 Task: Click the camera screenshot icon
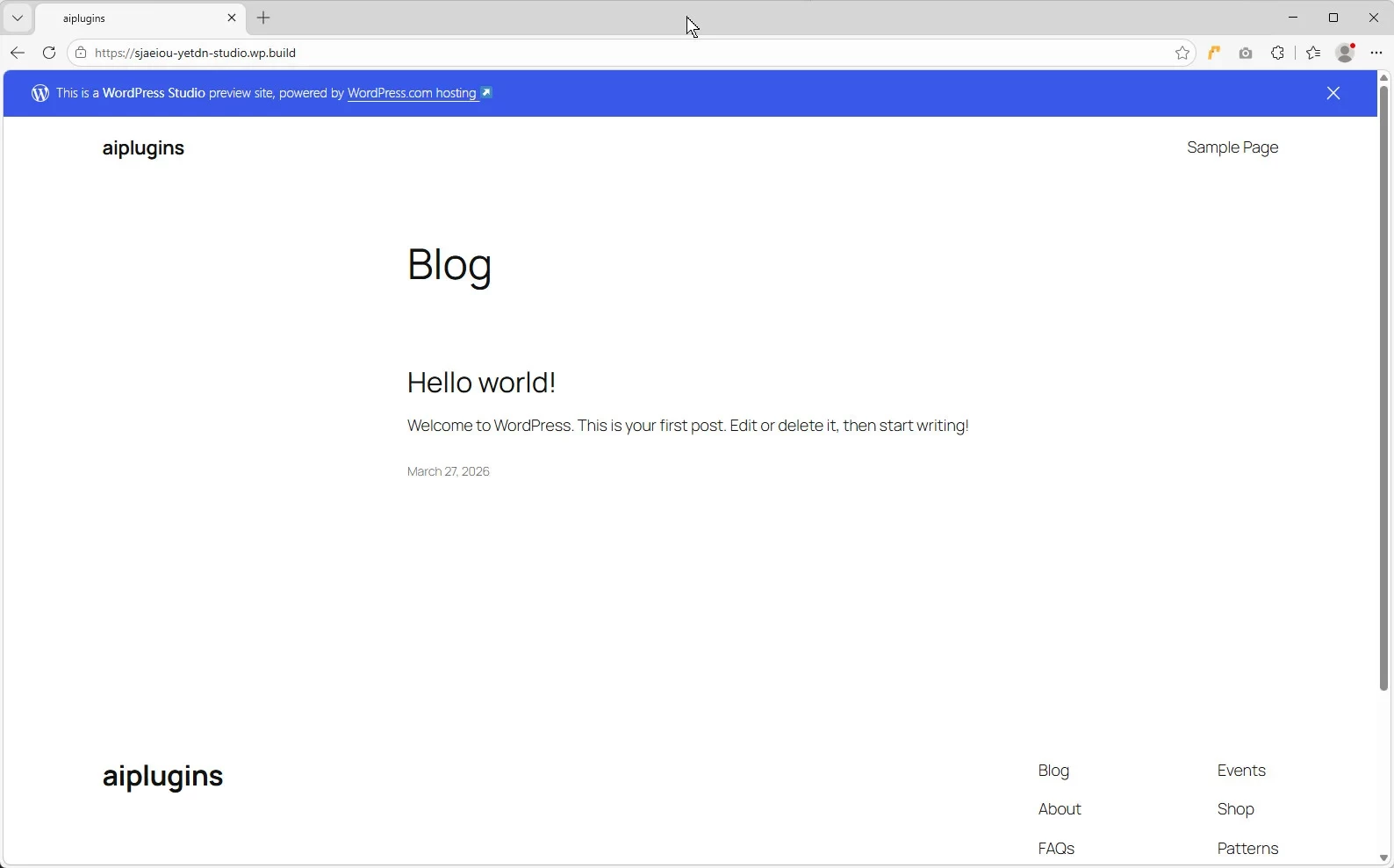tap(1246, 53)
